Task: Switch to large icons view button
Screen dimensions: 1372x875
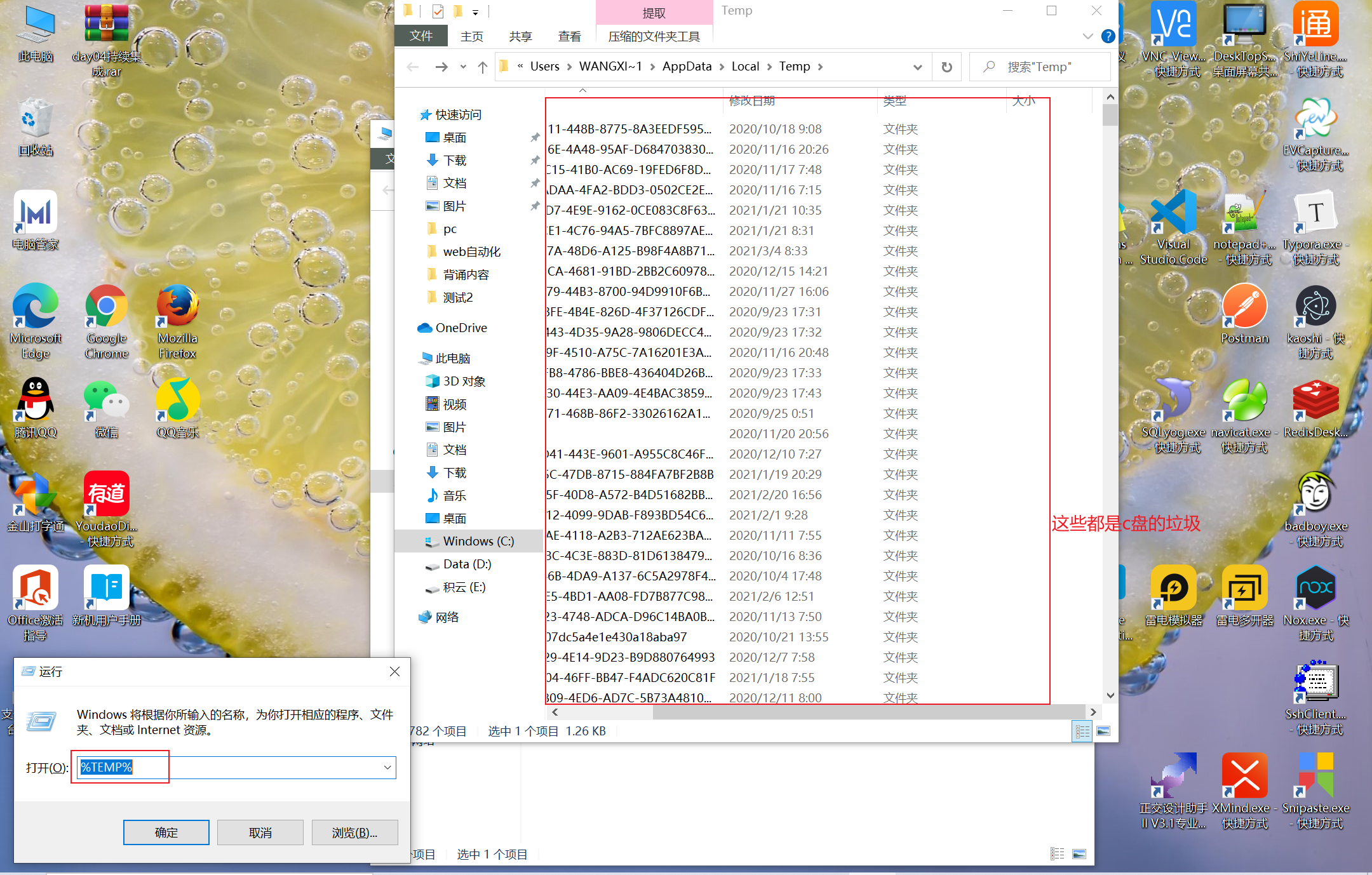Action: tap(1103, 731)
